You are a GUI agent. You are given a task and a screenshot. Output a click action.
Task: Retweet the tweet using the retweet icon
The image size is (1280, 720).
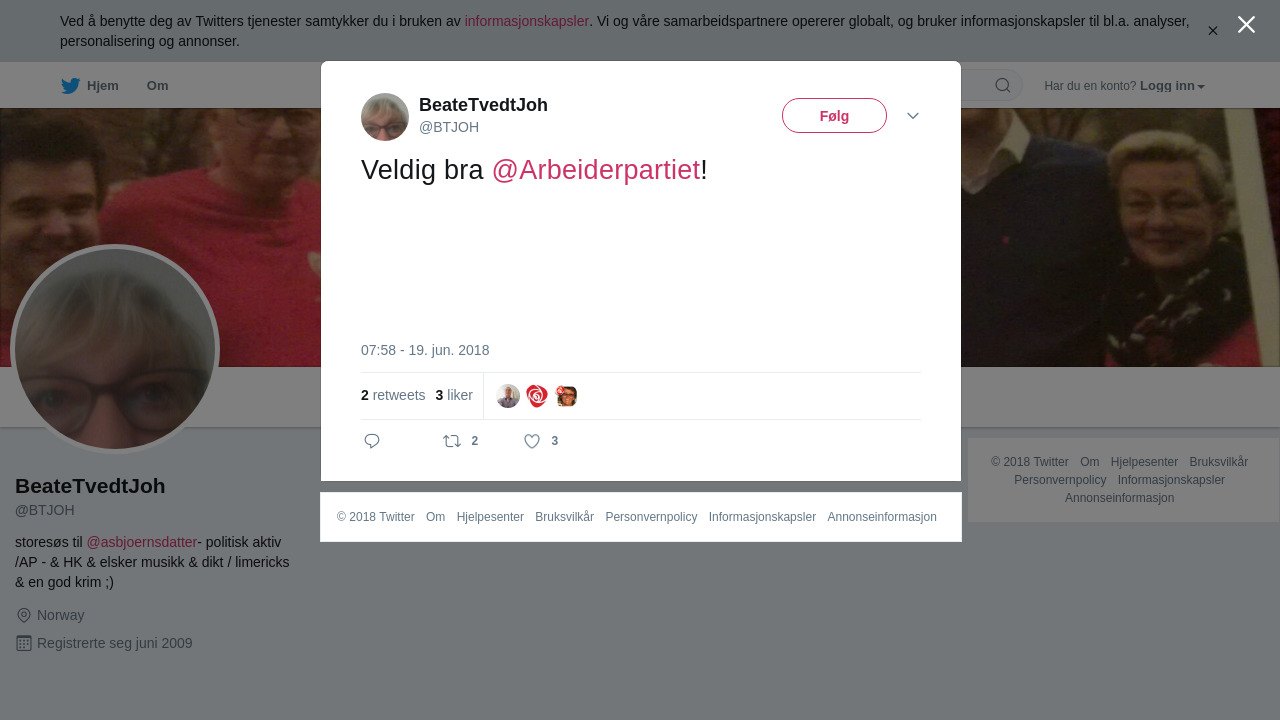pos(452,441)
